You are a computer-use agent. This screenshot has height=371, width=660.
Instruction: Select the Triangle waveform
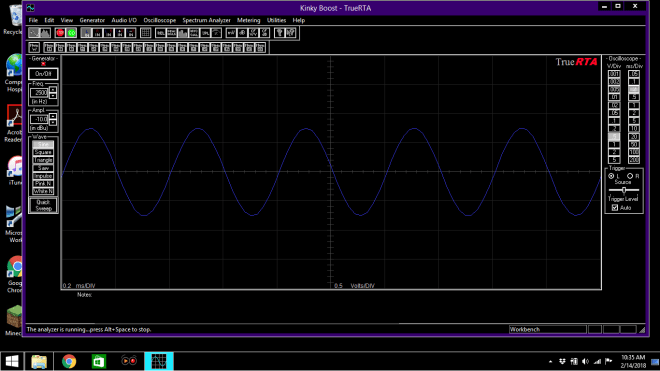click(x=43, y=160)
